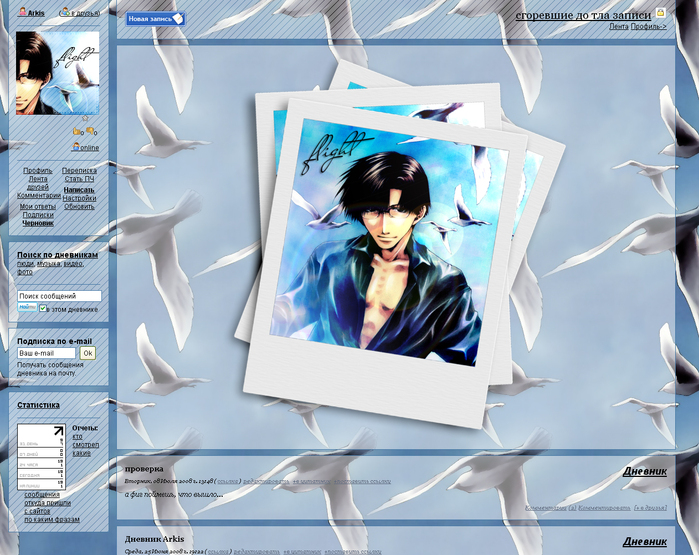The height and width of the screenshot is (555, 699).
Task: Open the 'Поиск по дневникам' heading link
Action: click(x=58, y=255)
